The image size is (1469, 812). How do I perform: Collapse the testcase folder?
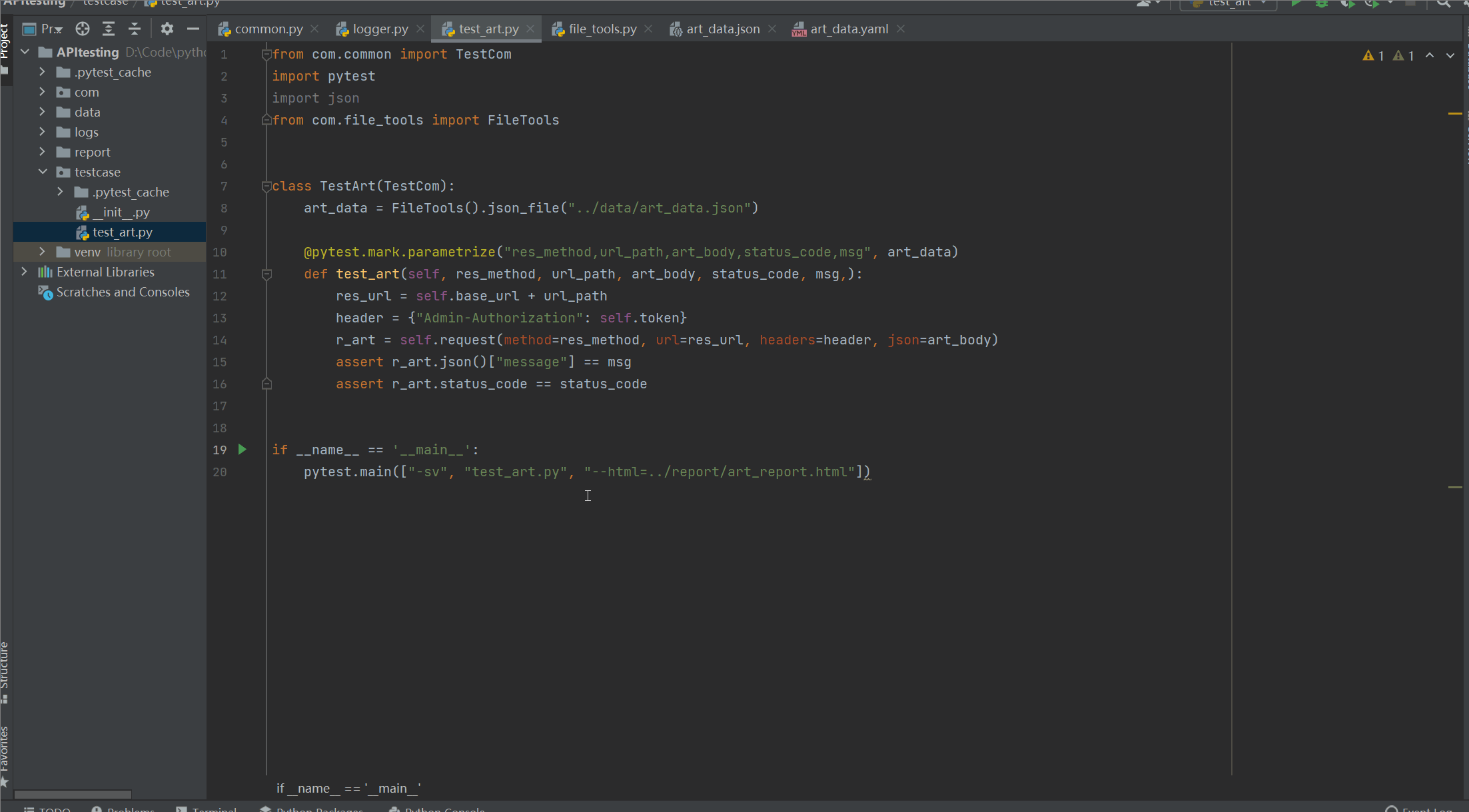pyautogui.click(x=43, y=172)
